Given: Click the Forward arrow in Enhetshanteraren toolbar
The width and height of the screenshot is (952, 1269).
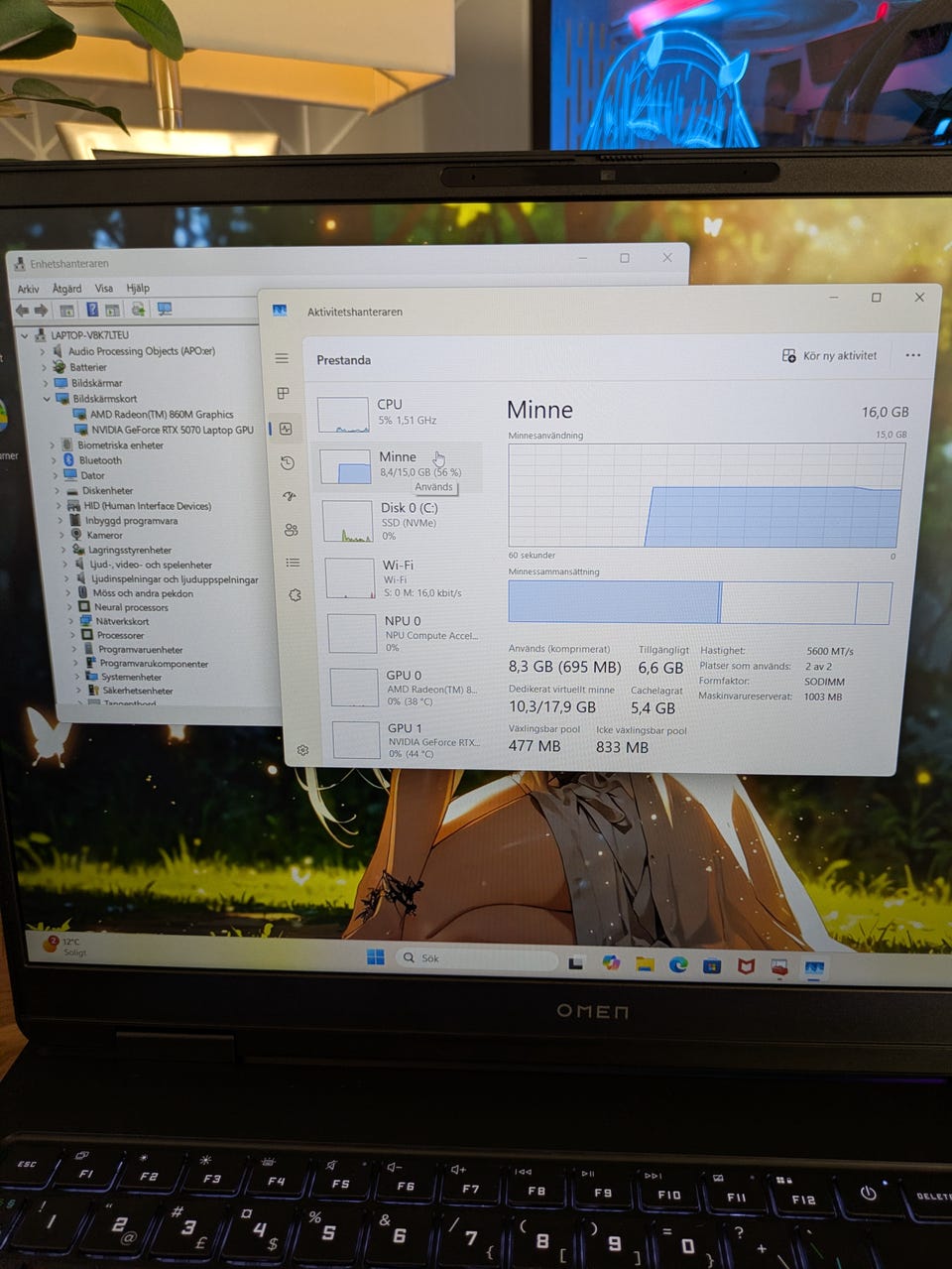Looking at the screenshot, I should point(41,310).
